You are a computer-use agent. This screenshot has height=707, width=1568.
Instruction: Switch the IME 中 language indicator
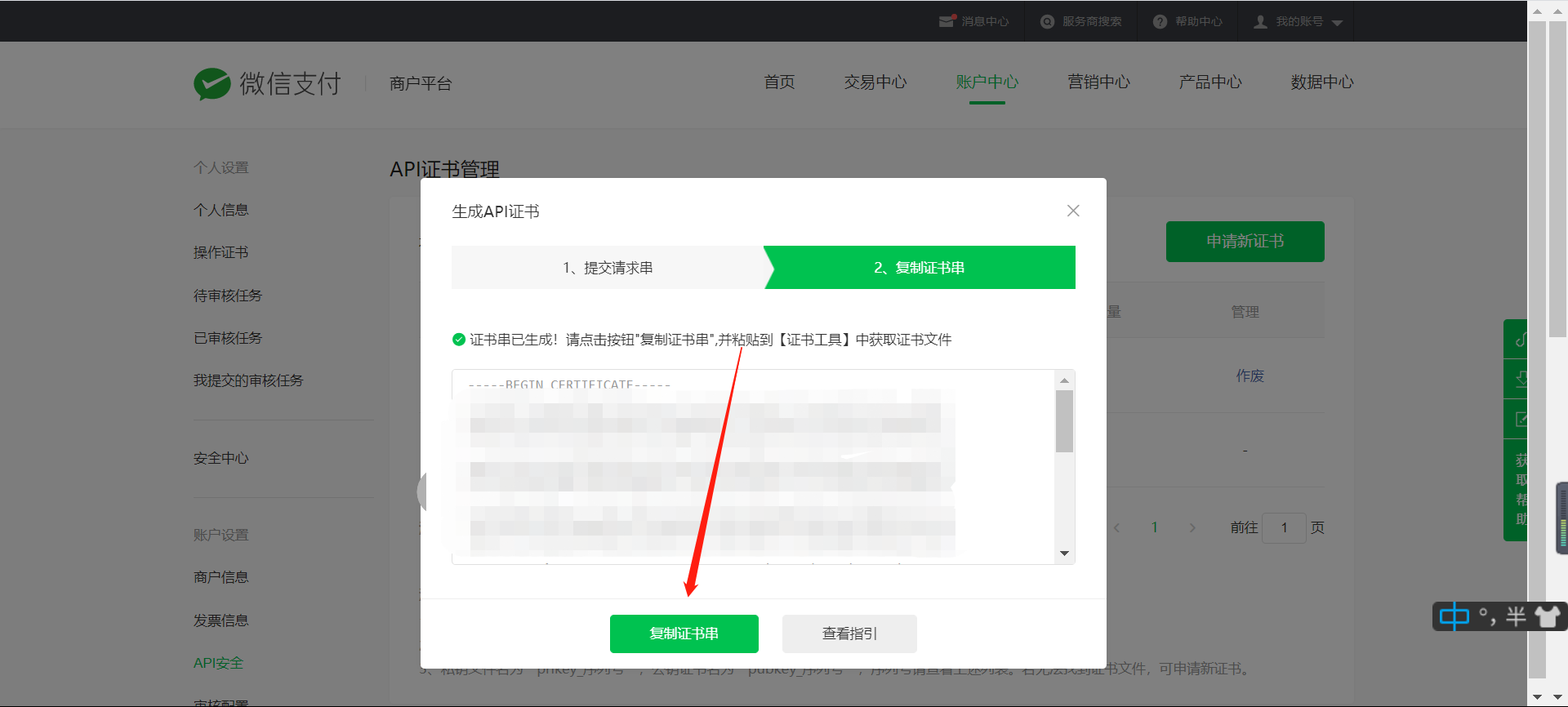pyautogui.click(x=1454, y=616)
